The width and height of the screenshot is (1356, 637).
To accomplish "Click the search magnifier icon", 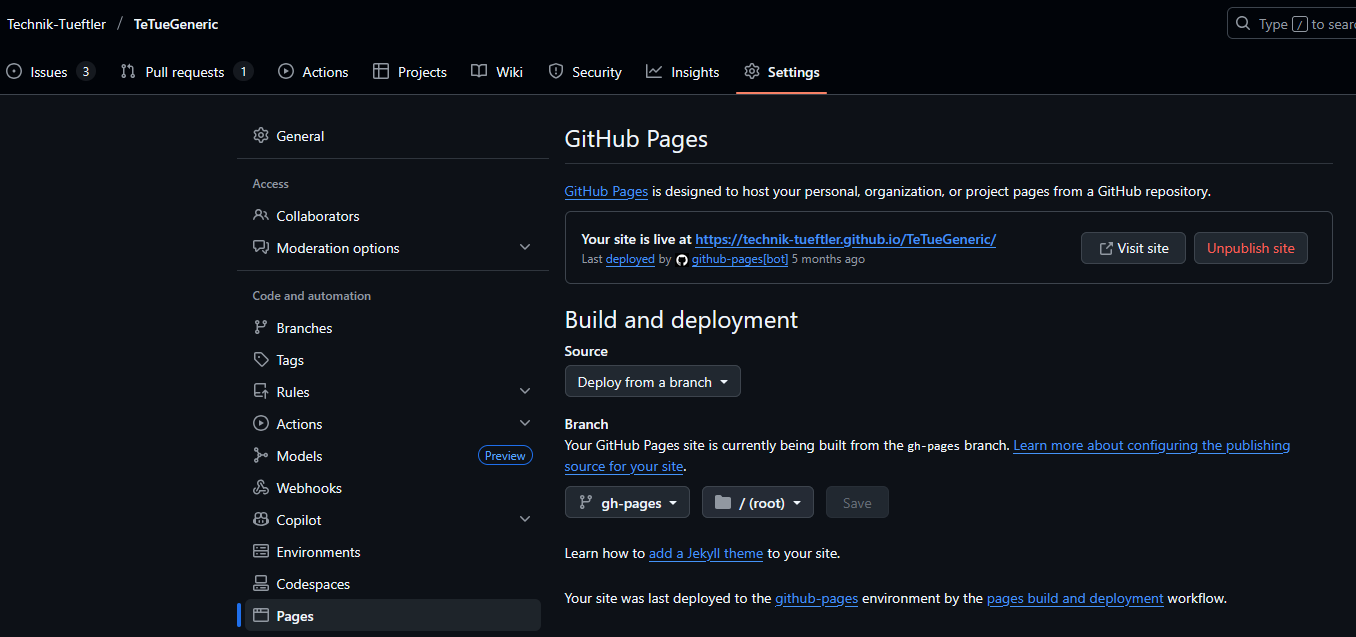I will point(1243,23).
